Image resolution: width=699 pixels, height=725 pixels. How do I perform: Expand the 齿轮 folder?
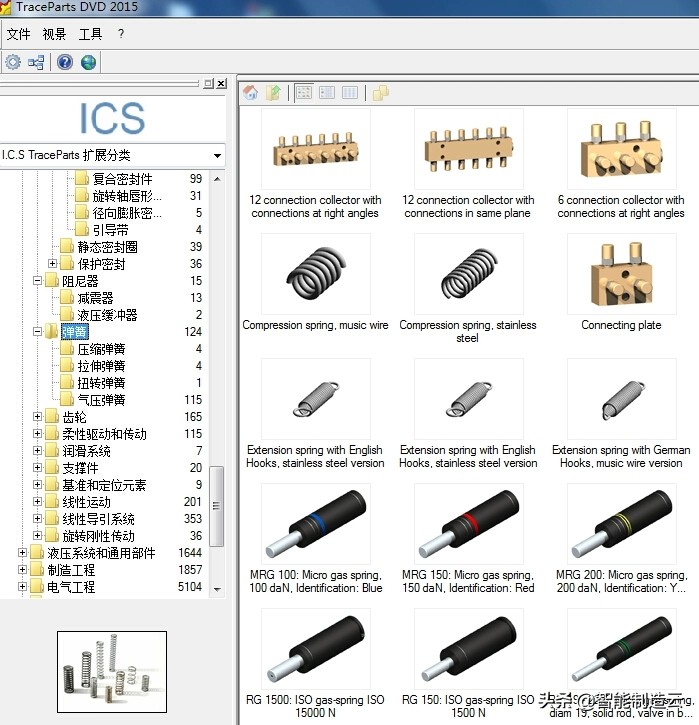pos(37,417)
